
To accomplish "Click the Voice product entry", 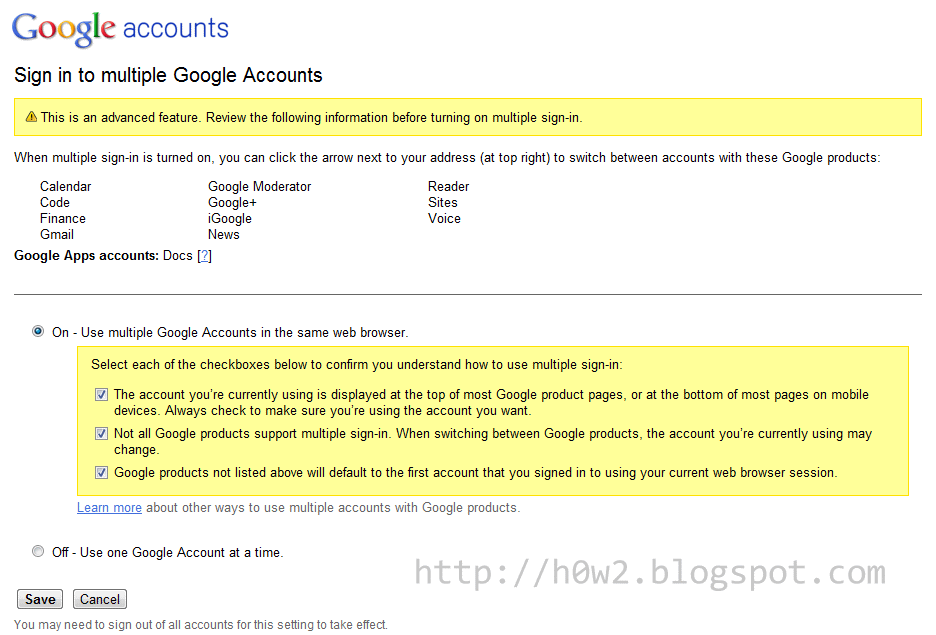I will [x=444, y=218].
